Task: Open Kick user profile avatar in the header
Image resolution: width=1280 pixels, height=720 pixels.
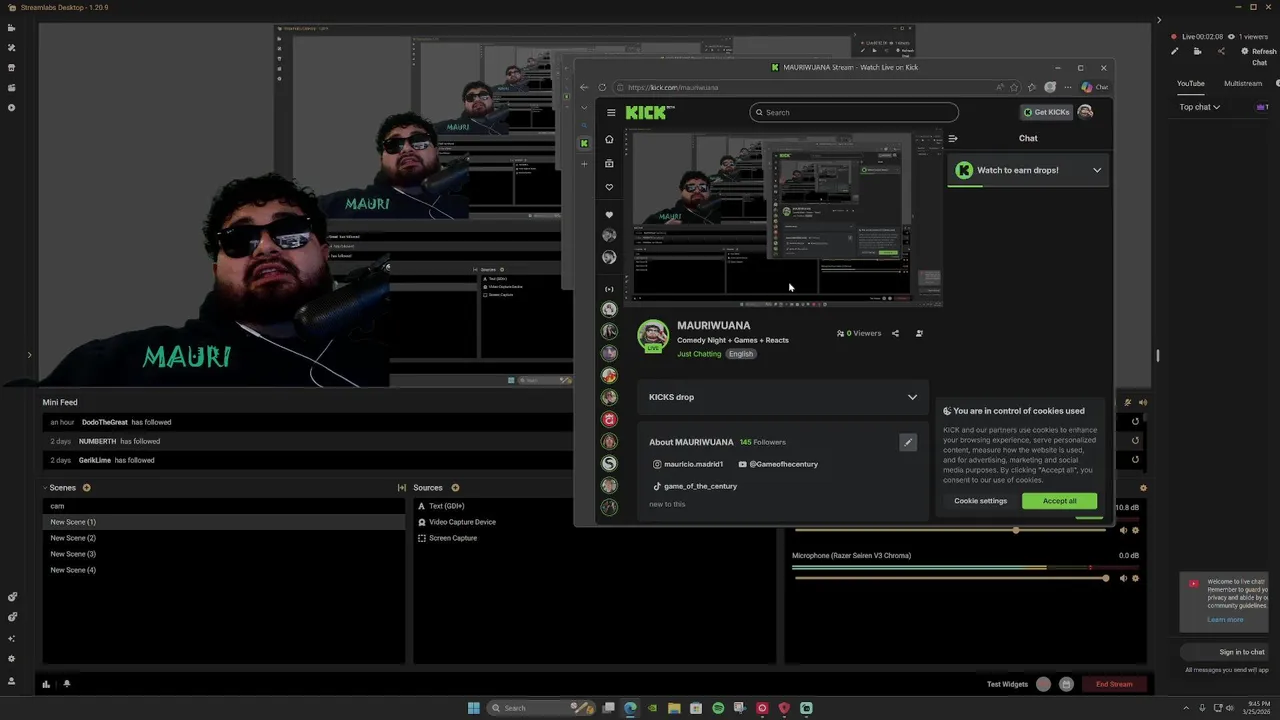Action: point(1086,112)
